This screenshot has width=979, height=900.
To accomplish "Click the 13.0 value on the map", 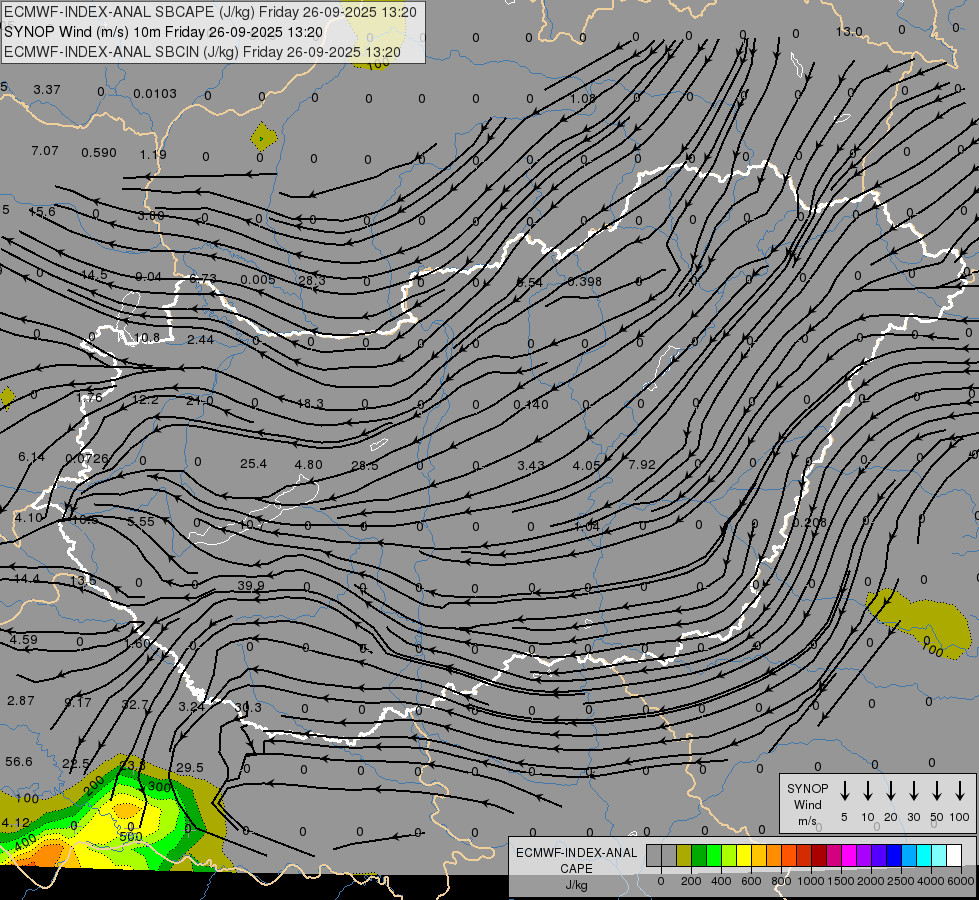I will click(849, 32).
